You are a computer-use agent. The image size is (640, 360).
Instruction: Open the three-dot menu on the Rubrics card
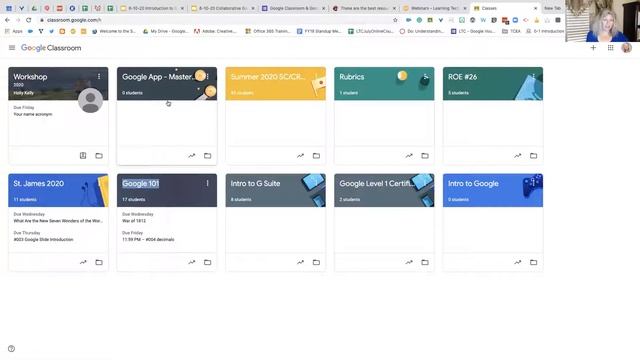coord(425,76)
